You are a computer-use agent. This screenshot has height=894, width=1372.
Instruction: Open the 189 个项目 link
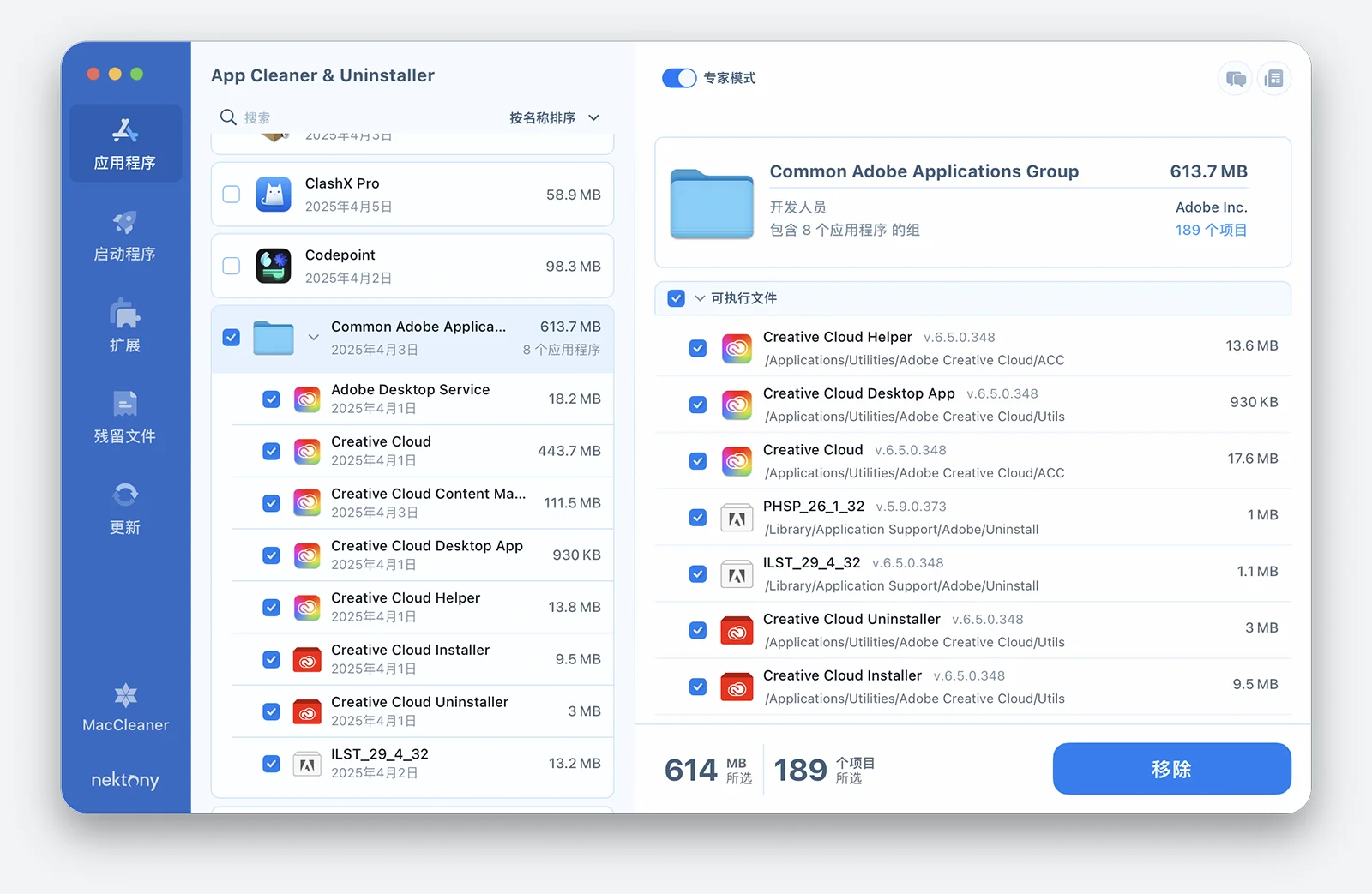click(x=1211, y=230)
